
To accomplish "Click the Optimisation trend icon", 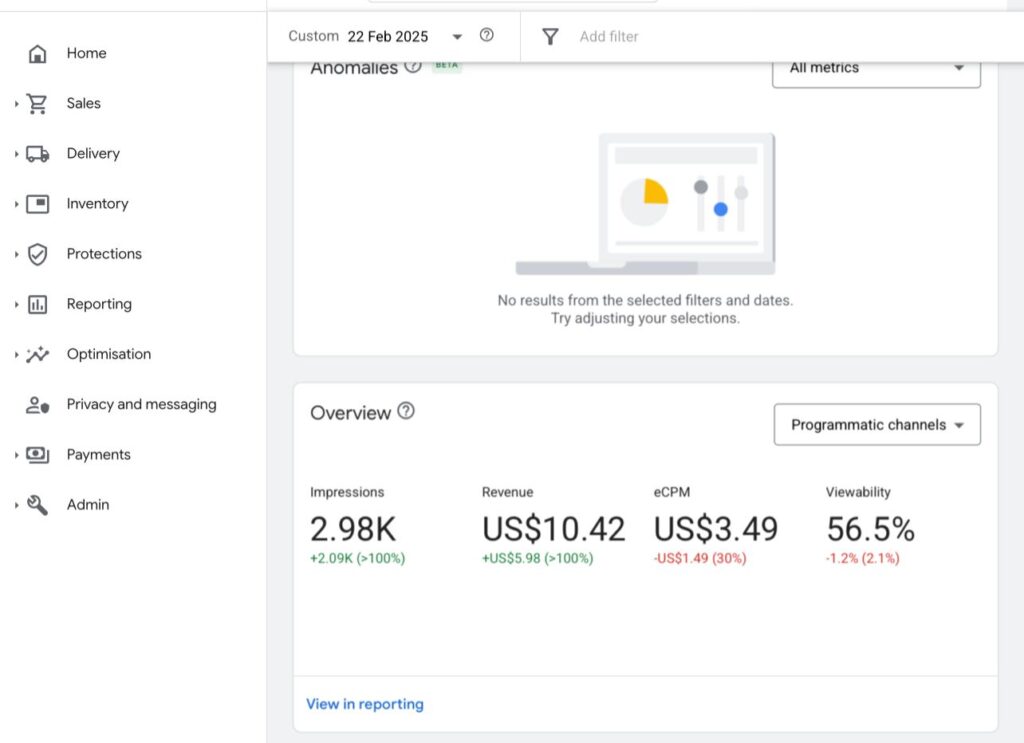I will pos(38,354).
